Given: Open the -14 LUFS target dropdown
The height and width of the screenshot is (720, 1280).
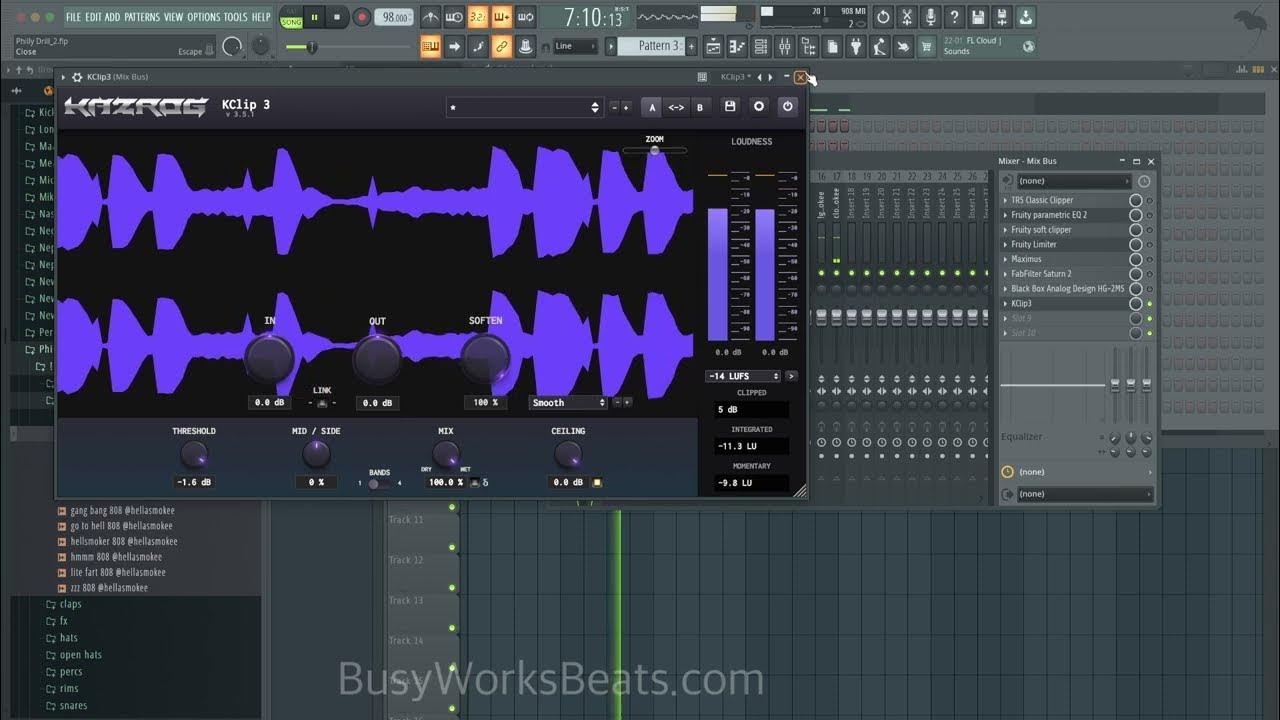Looking at the screenshot, I should click(743, 376).
